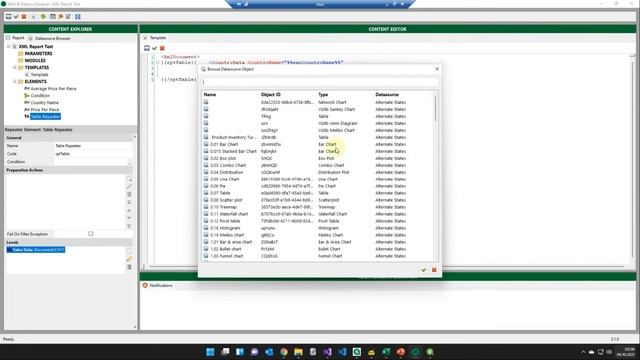This screenshot has width=640, height=360.
Task: Select '1.03 Funnel chart' row
Action: 318,256
